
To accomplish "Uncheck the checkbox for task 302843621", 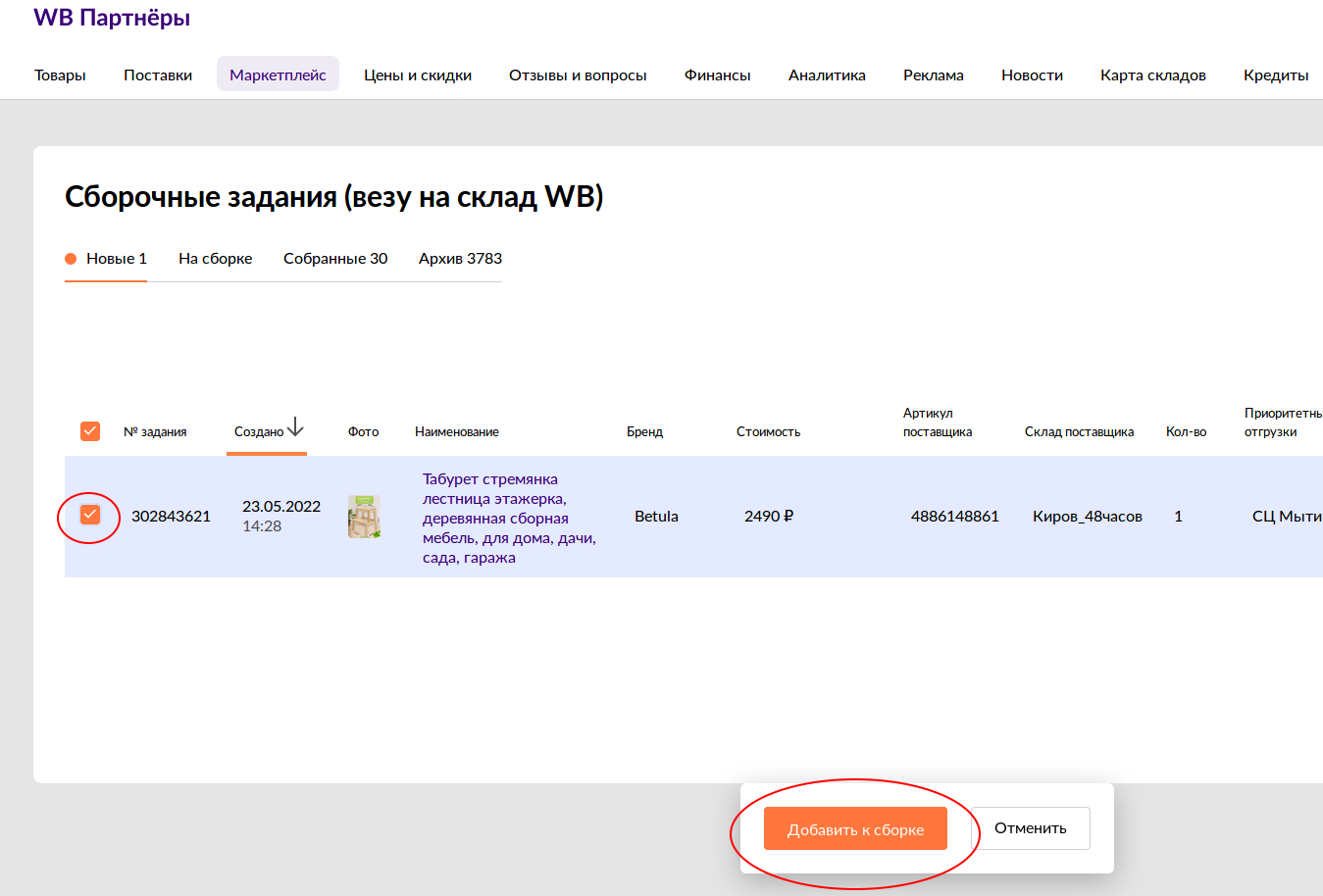I will coord(90,515).
